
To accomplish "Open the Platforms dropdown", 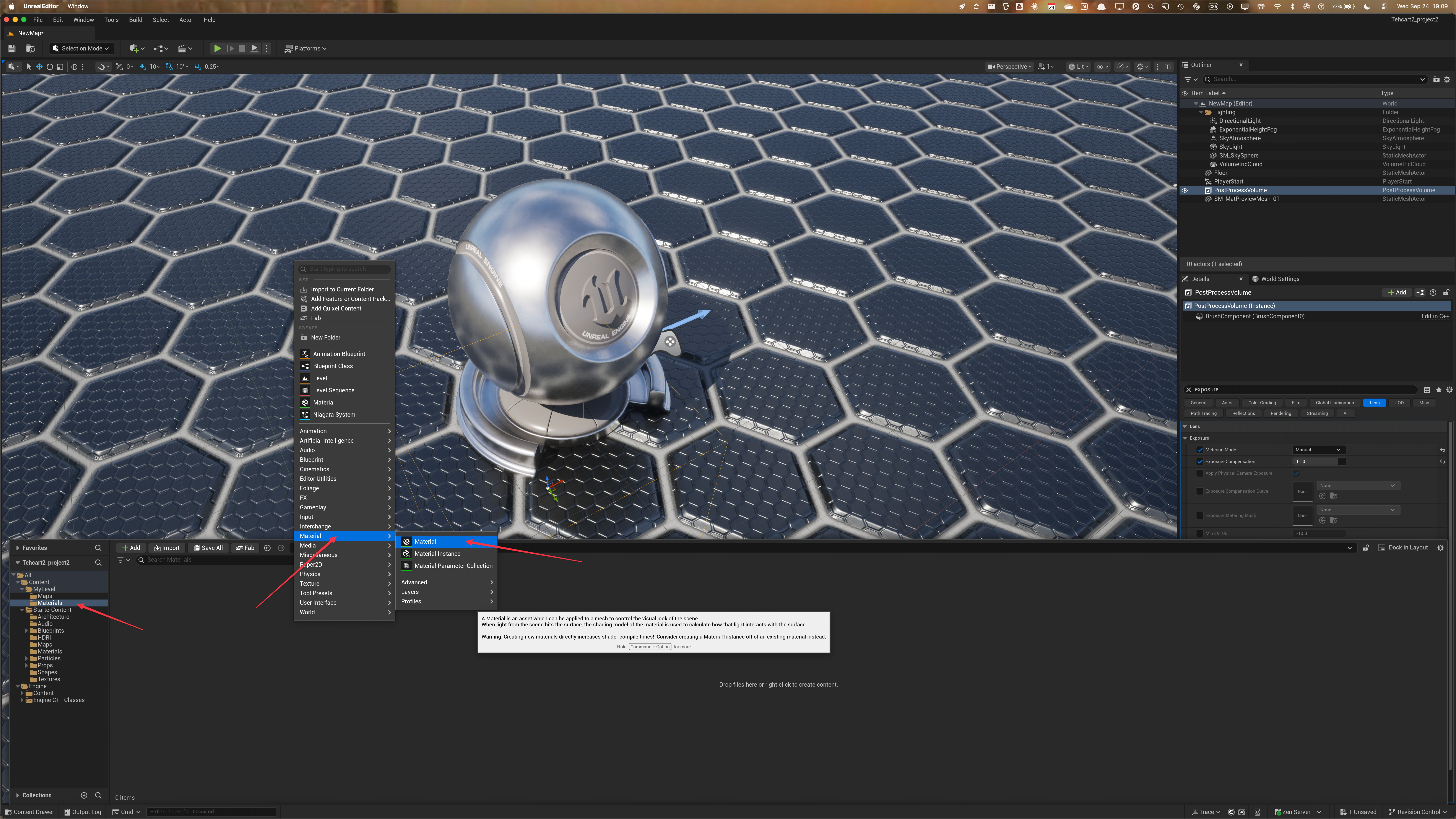I will click(x=306, y=49).
